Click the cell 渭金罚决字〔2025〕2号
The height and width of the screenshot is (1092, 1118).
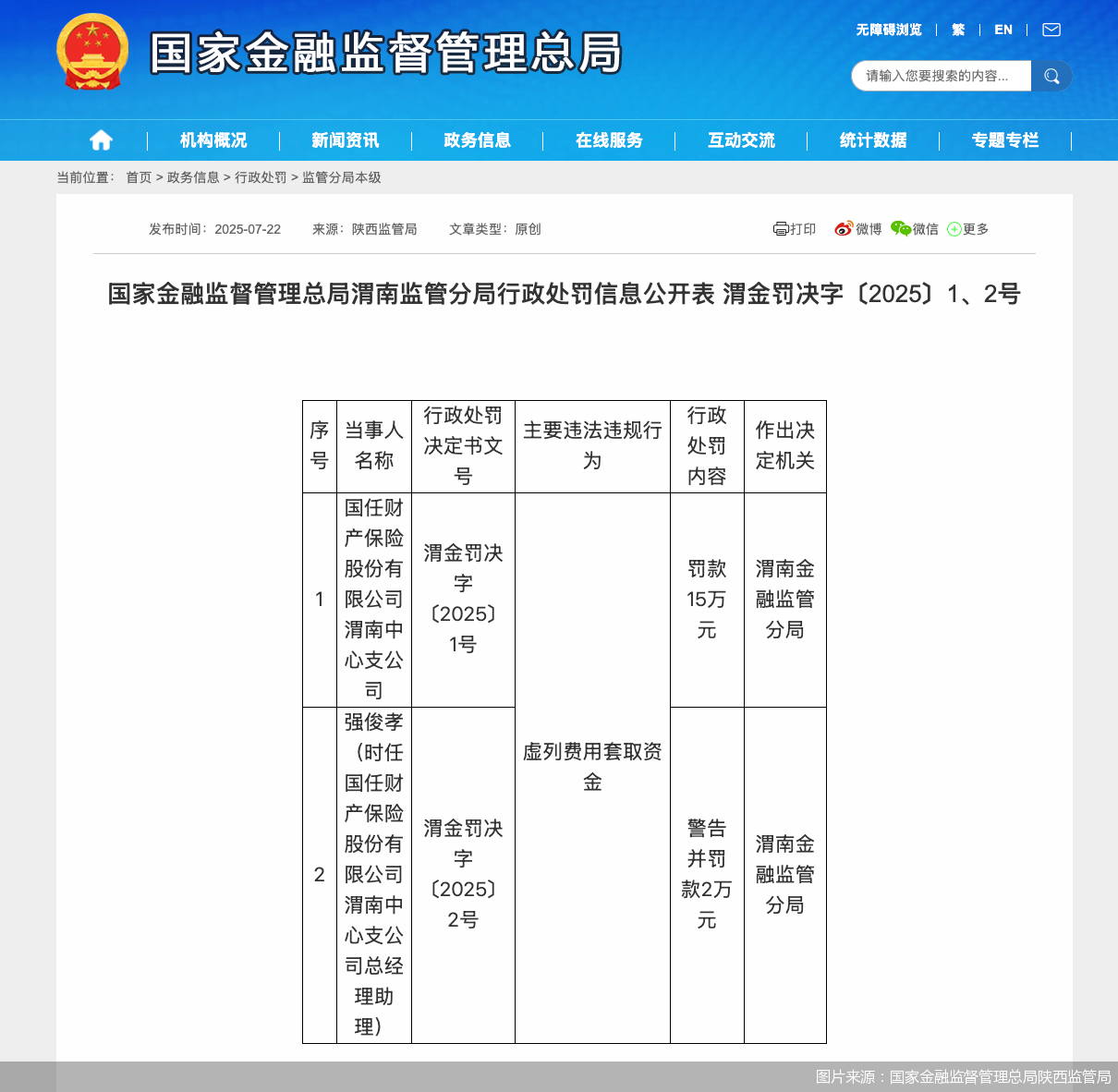tap(463, 875)
